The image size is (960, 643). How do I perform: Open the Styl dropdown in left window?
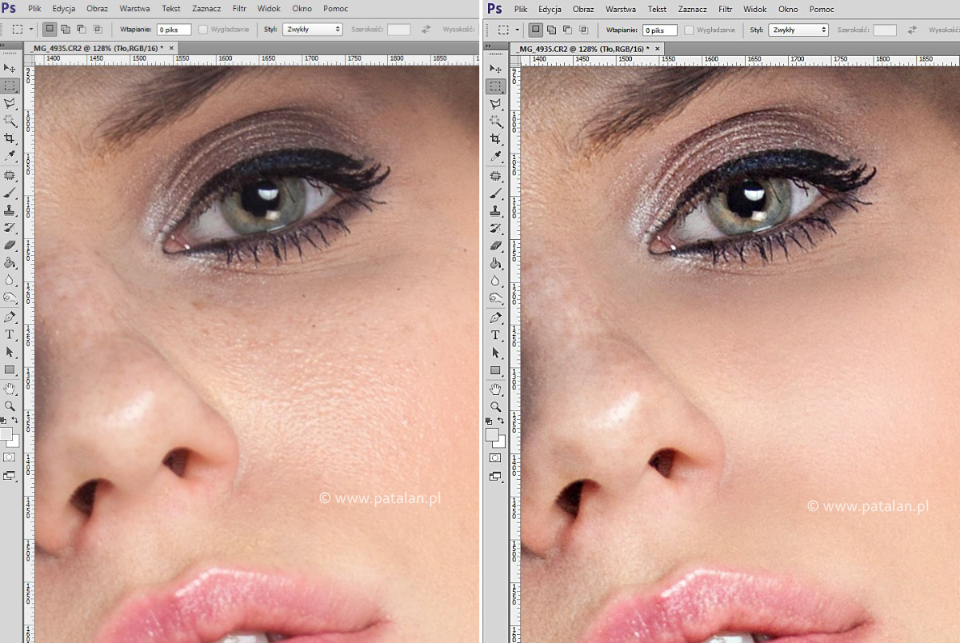tap(312, 30)
